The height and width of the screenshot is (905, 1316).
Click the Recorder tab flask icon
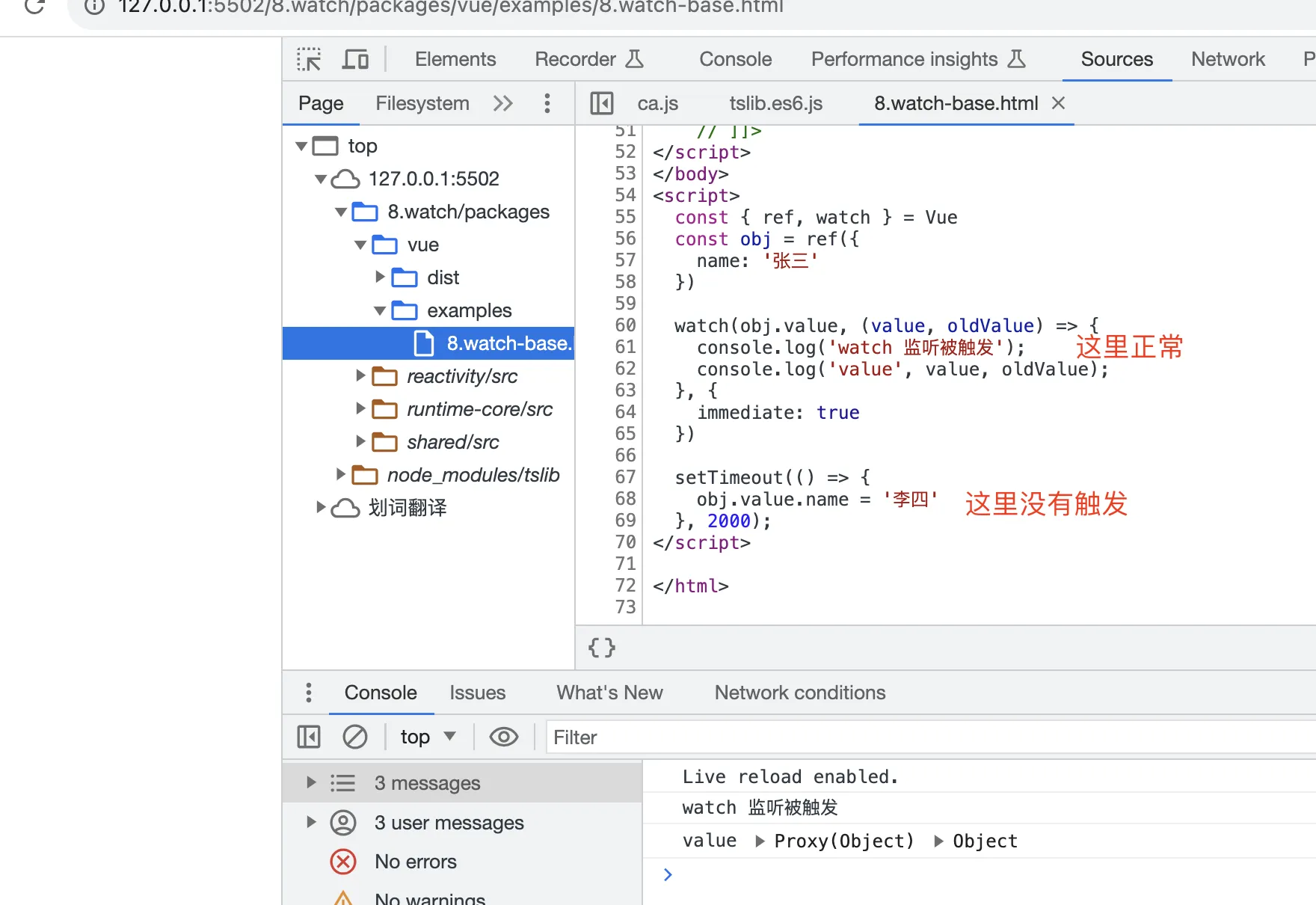coord(634,59)
